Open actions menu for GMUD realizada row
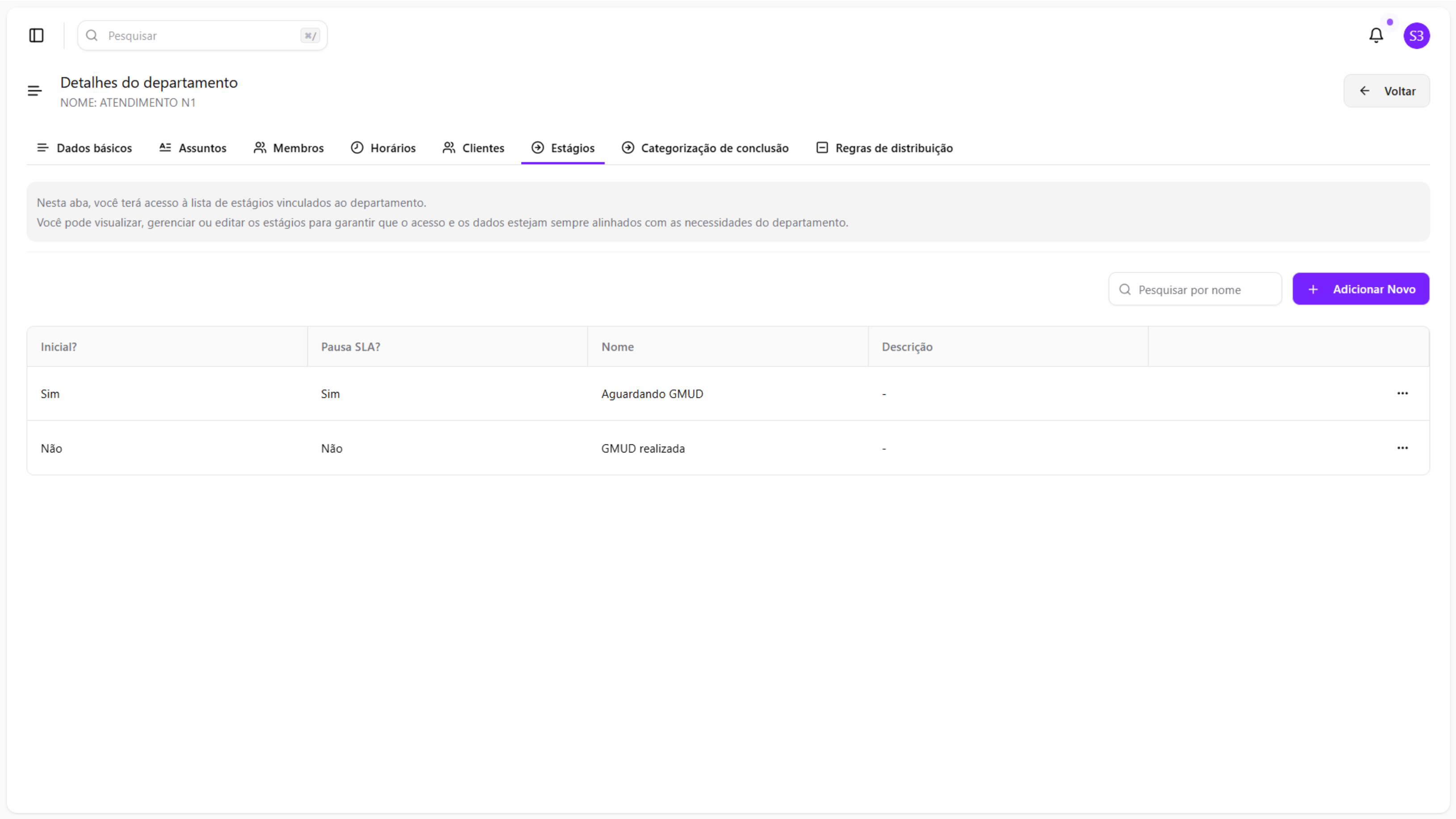Image resolution: width=1456 pixels, height=819 pixels. tap(1402, 447)
